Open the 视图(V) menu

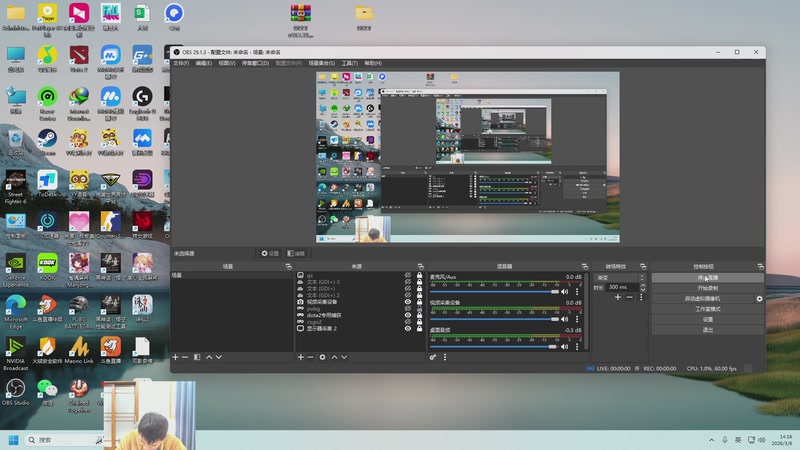coord(227,63)
